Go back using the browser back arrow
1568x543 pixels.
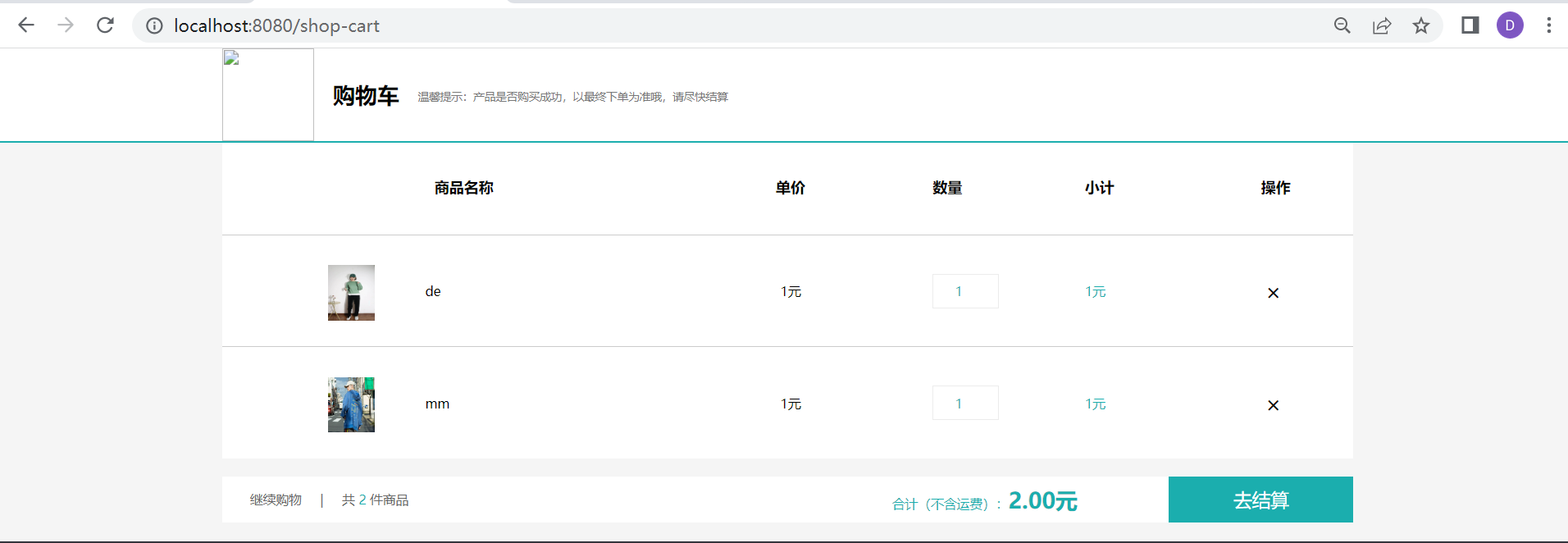(x=26, y=25)
